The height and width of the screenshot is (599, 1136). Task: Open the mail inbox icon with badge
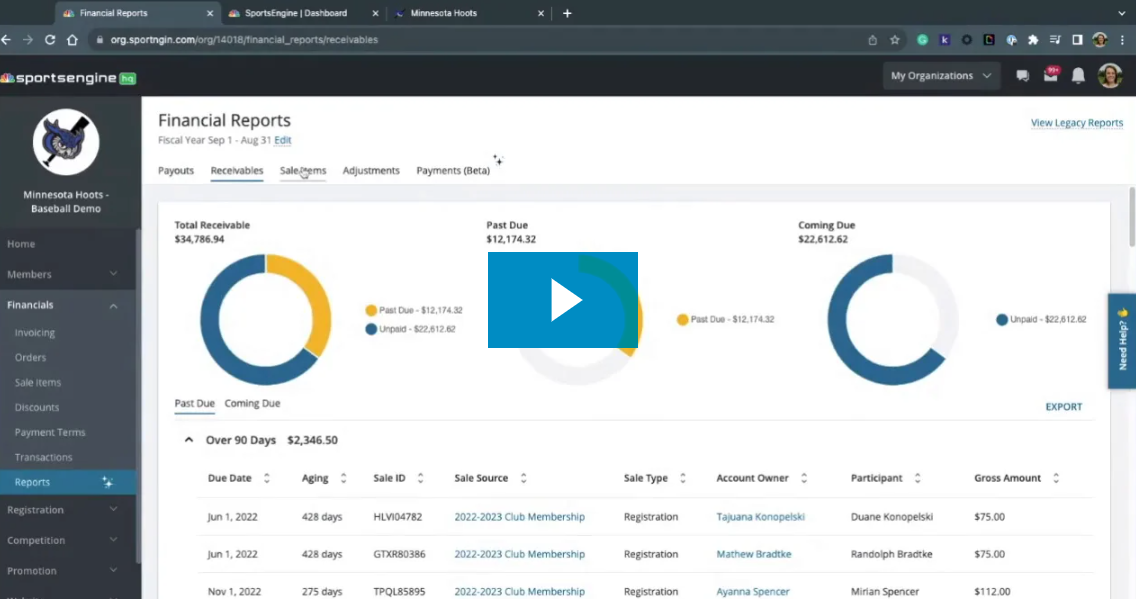point(1050,76)
